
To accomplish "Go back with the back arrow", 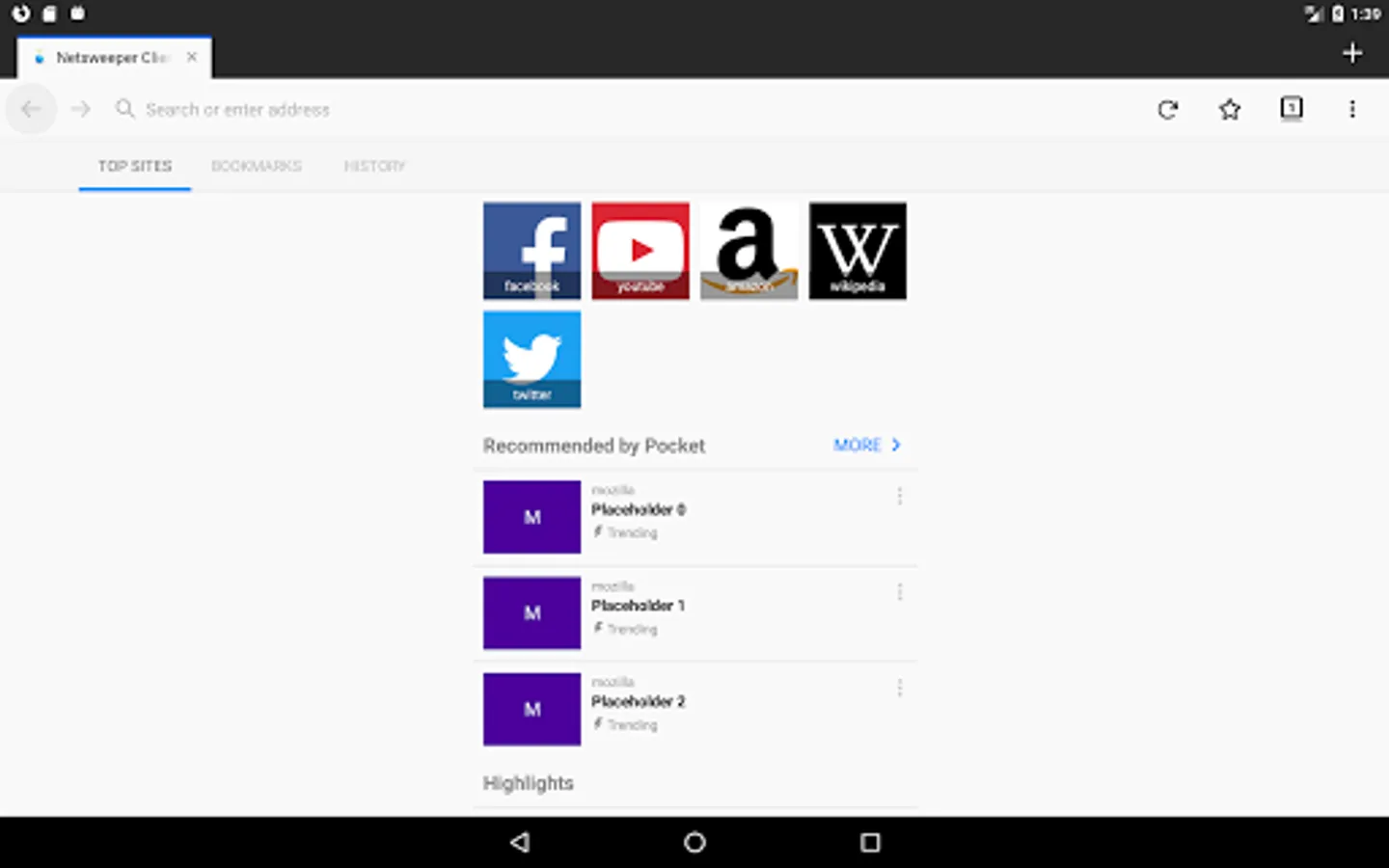I will (x=31, y=109).
